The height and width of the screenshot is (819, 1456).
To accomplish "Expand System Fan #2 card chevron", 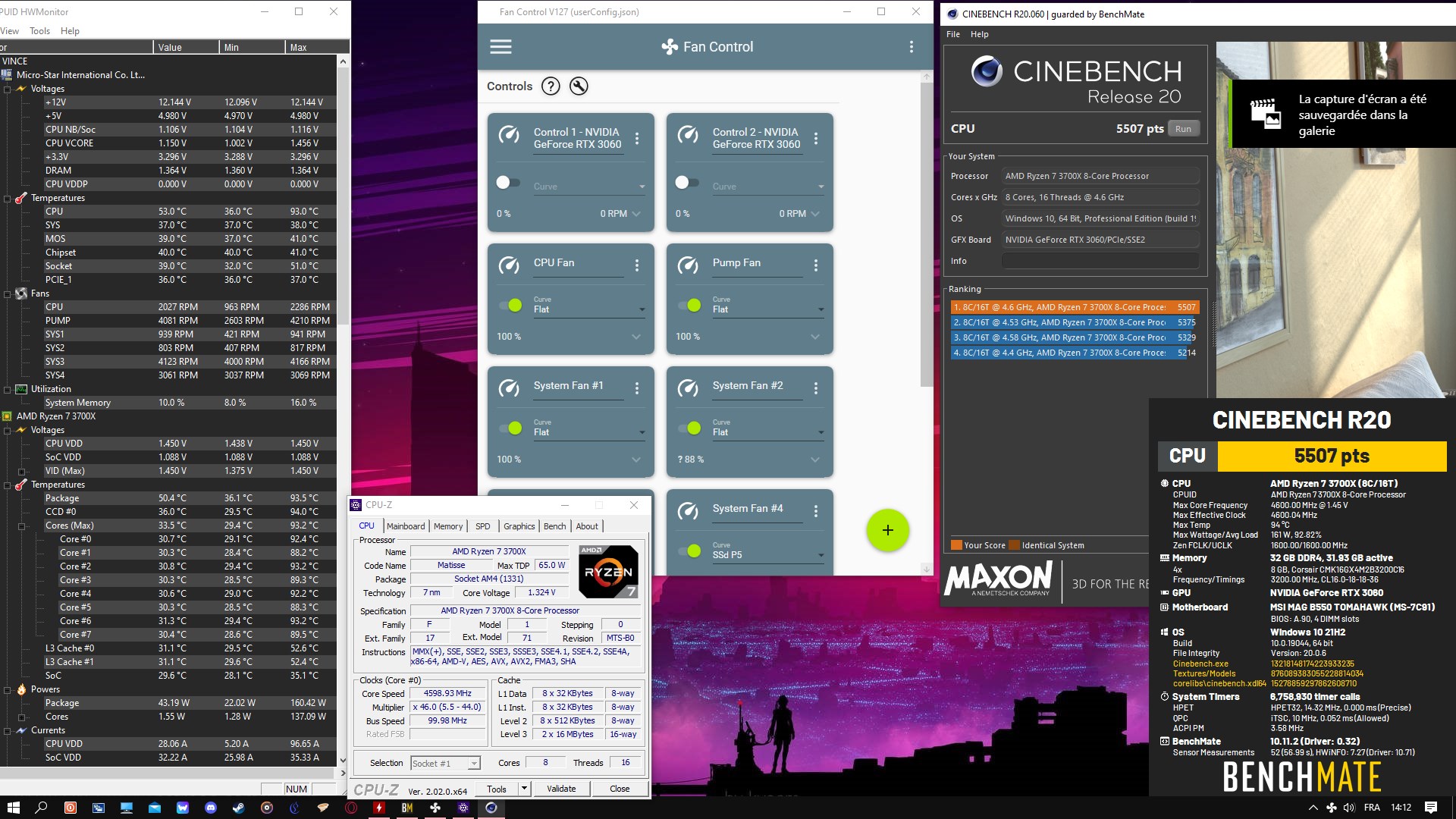I will coord(815,460).
